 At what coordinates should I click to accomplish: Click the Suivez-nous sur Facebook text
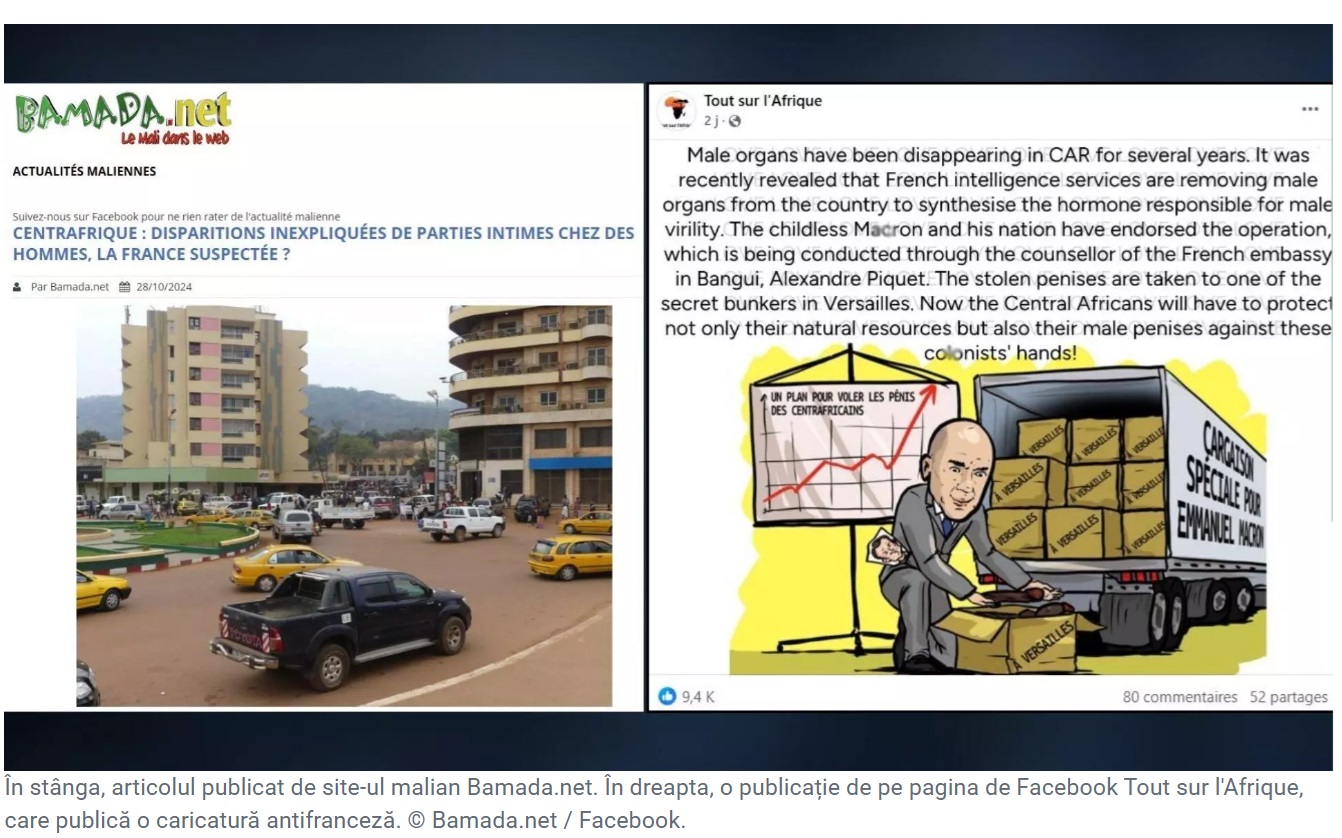tap(176, 216)
